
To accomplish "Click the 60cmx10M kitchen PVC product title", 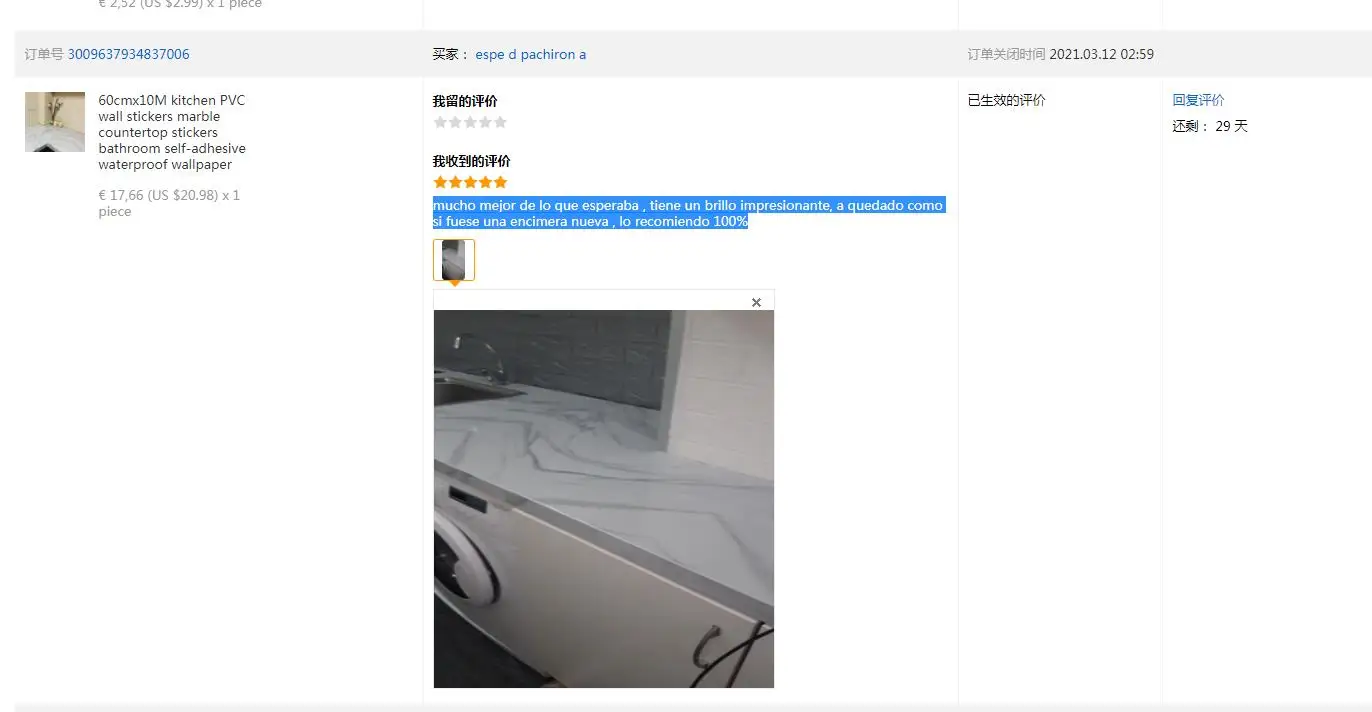I will tap(172, 132).
